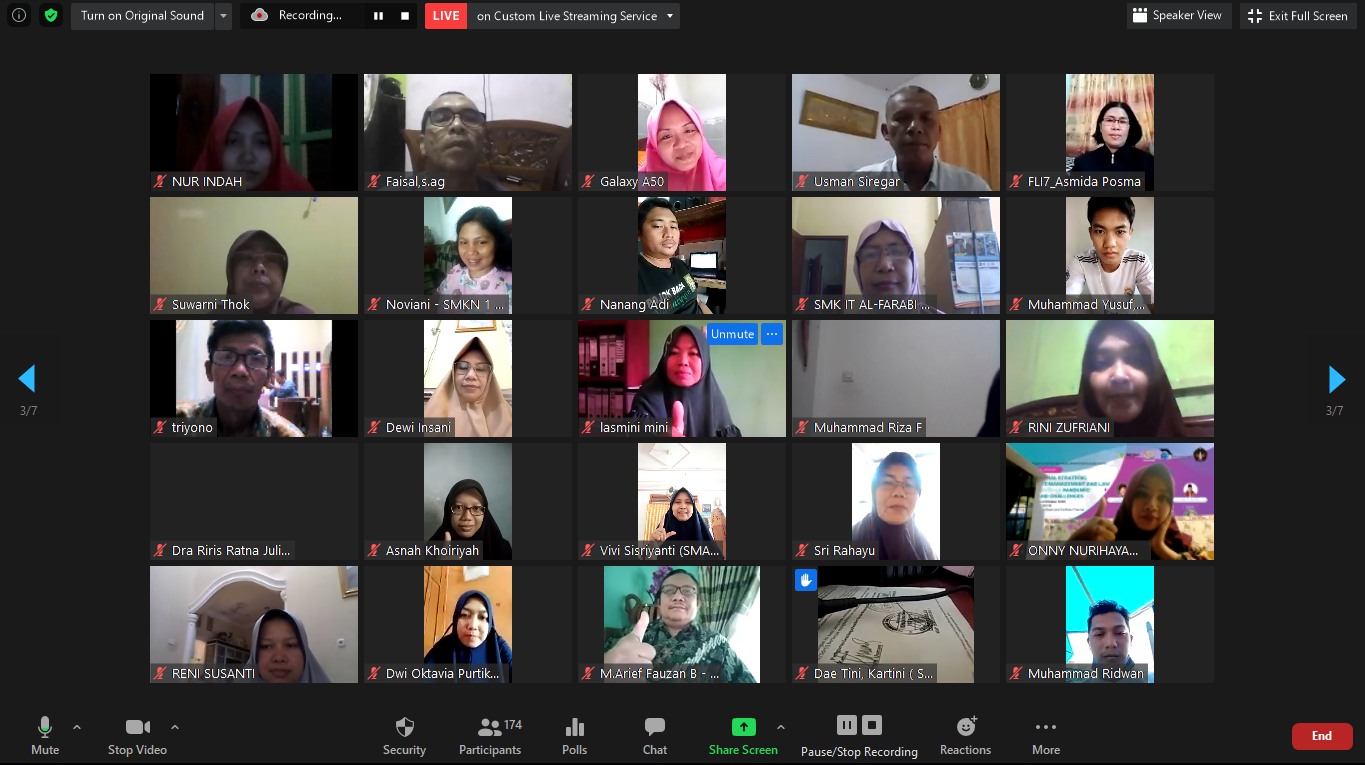Turn on Original Sound
Screen dimensions: 1365x765
(142, 16)
